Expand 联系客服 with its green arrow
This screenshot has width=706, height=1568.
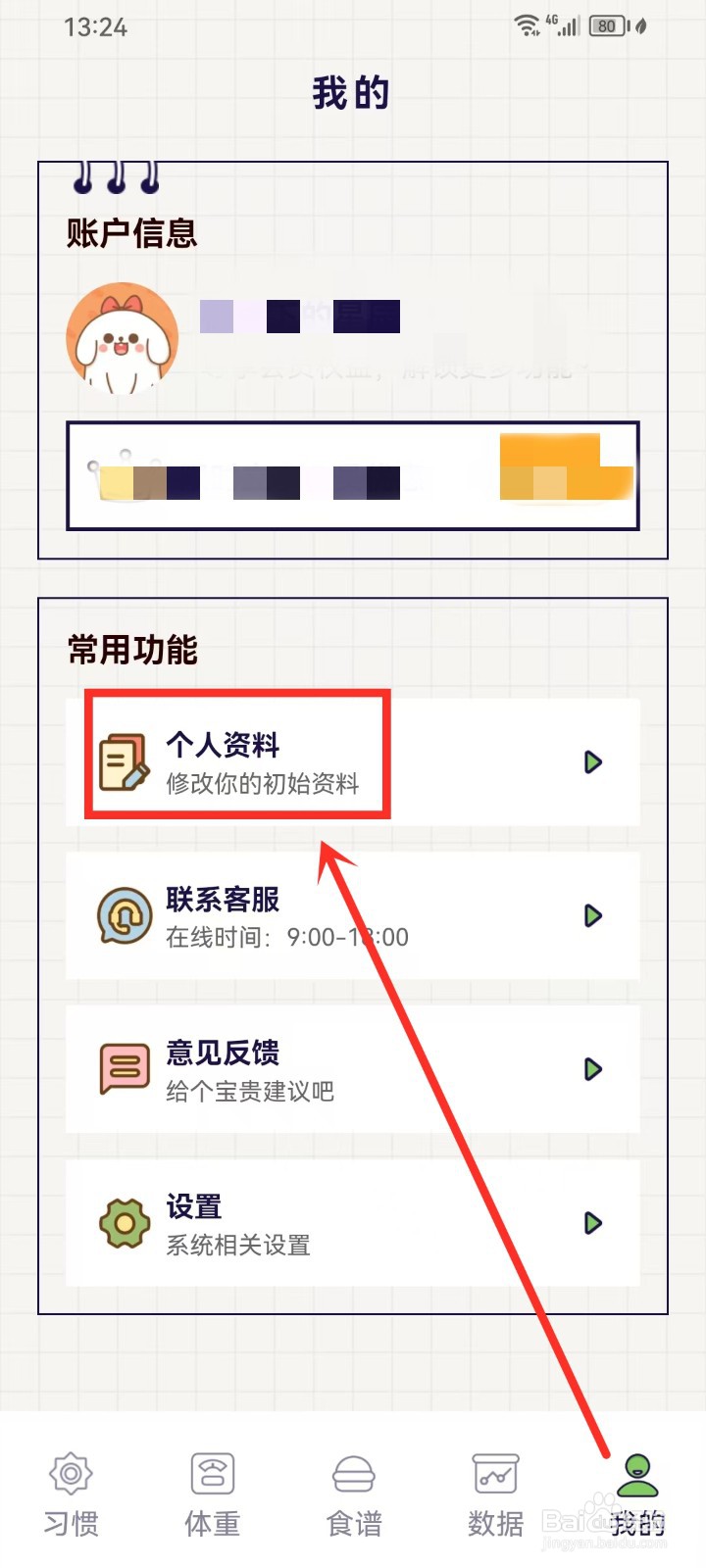[592, 915]
